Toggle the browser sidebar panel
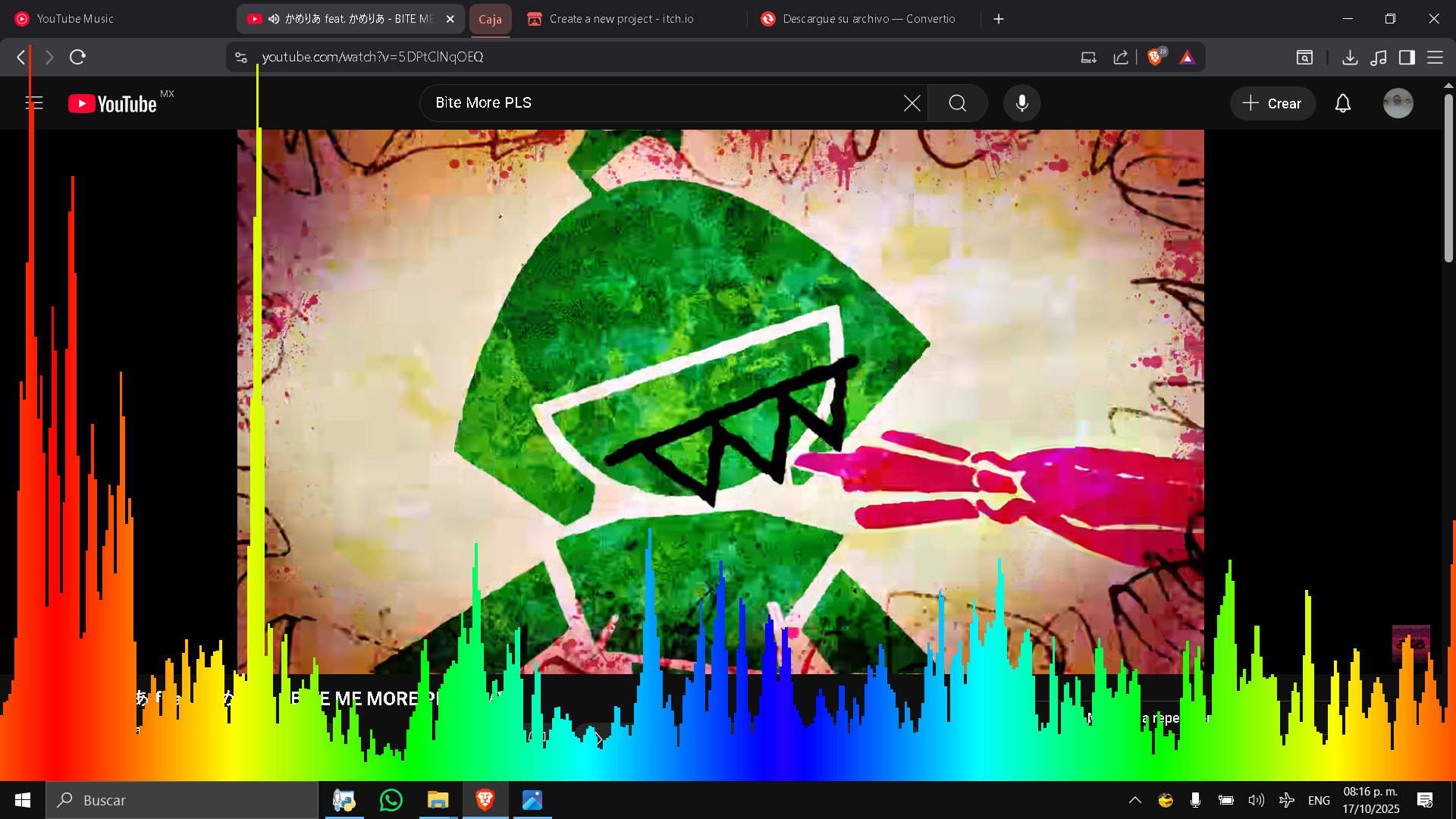This screenshot has width=1456, height=819. tap(1407, 57)
